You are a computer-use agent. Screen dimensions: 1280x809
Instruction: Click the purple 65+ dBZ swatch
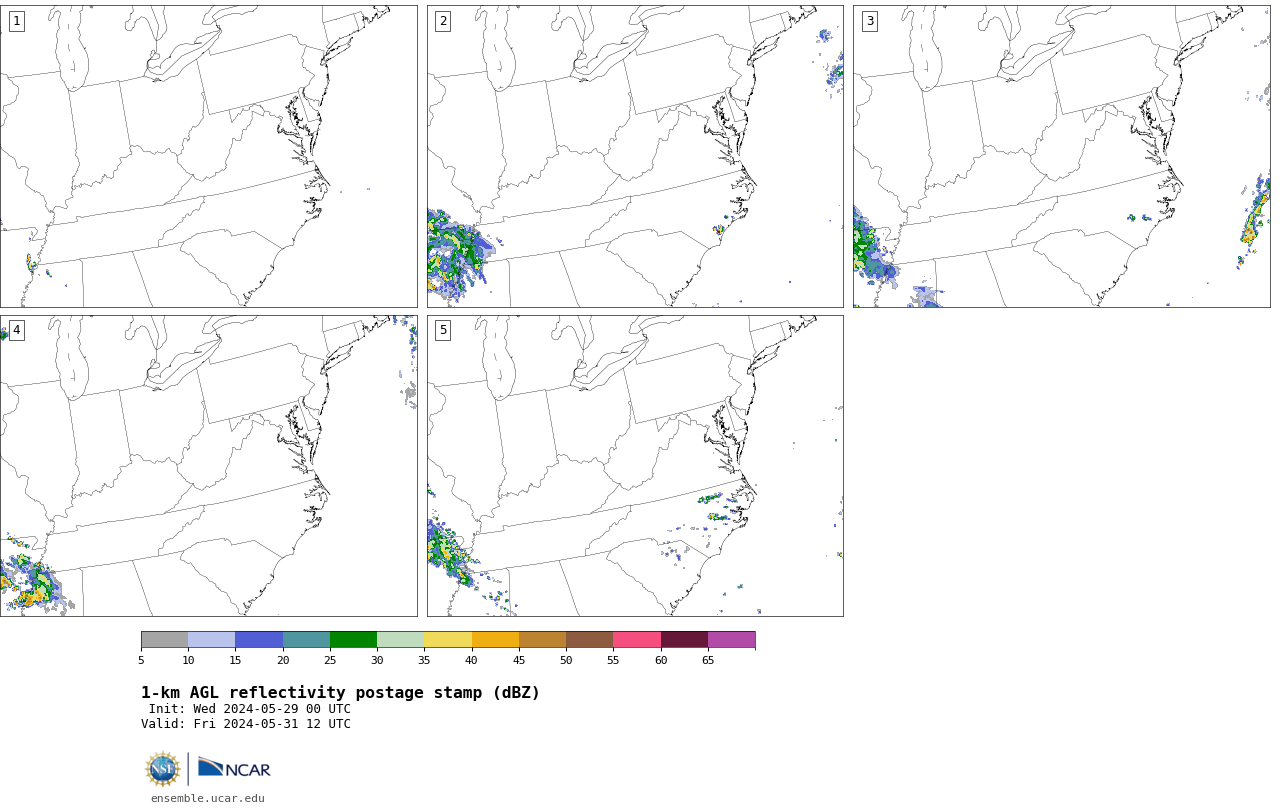click(x=732, y=640)
